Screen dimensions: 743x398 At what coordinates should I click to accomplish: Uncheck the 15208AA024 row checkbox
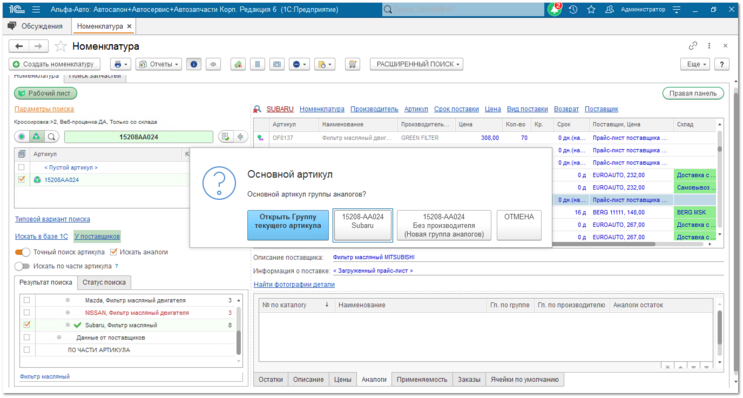(21, 180)
